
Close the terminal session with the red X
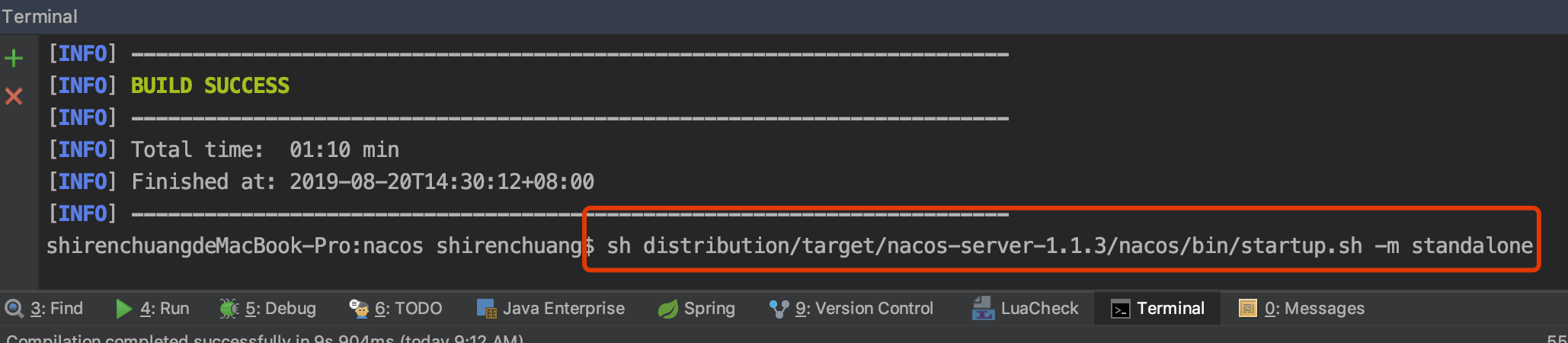pyautogui.click(x=14, y=96)
